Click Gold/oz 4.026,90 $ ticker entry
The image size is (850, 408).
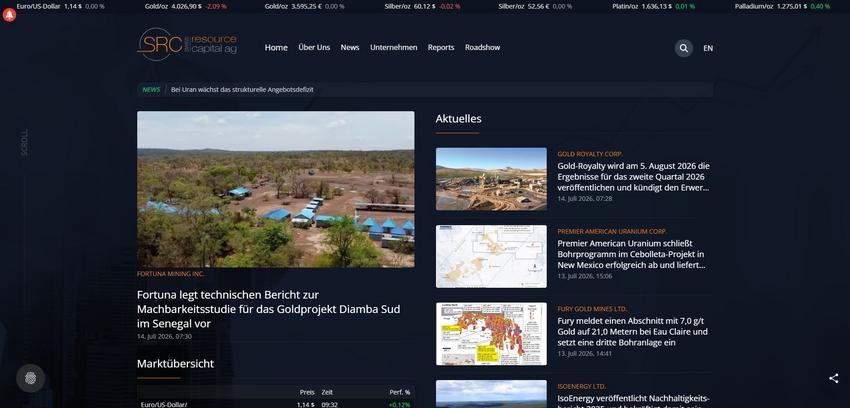pyautogui.click(x=186, y=7)
